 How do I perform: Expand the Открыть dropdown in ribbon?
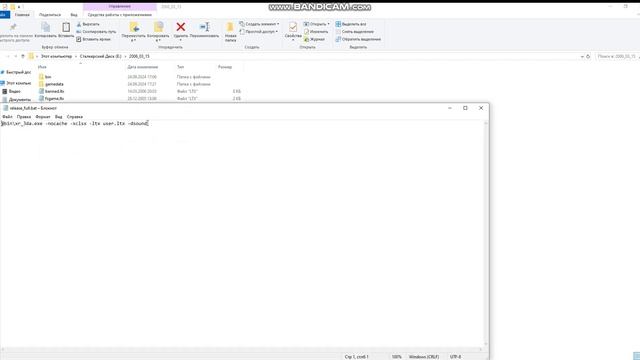coord(328,24)
